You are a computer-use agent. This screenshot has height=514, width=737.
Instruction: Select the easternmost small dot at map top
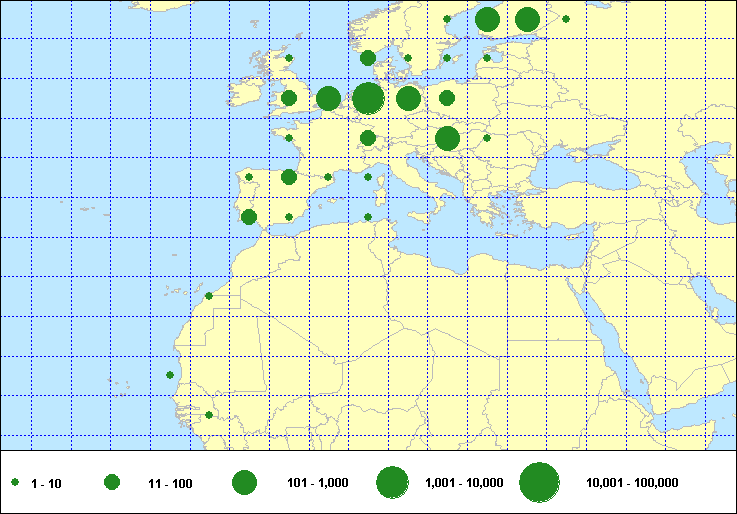click(566, 19)
